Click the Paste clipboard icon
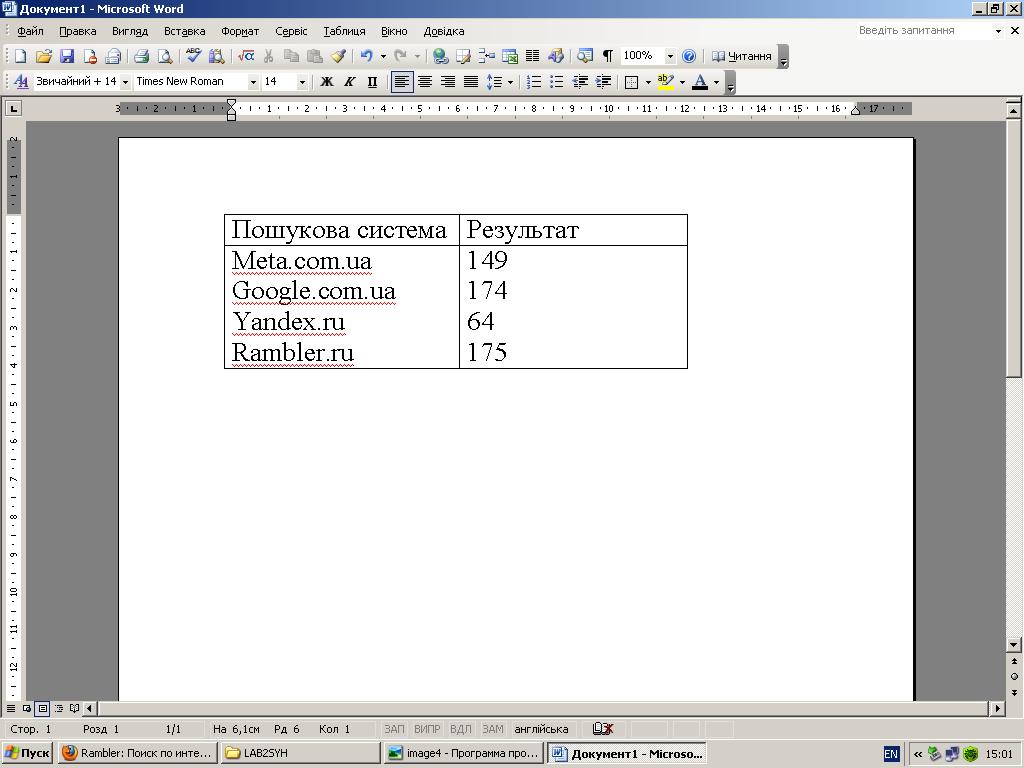The image size is (1024, 768). pyautogui.click(x=315, y=56)
